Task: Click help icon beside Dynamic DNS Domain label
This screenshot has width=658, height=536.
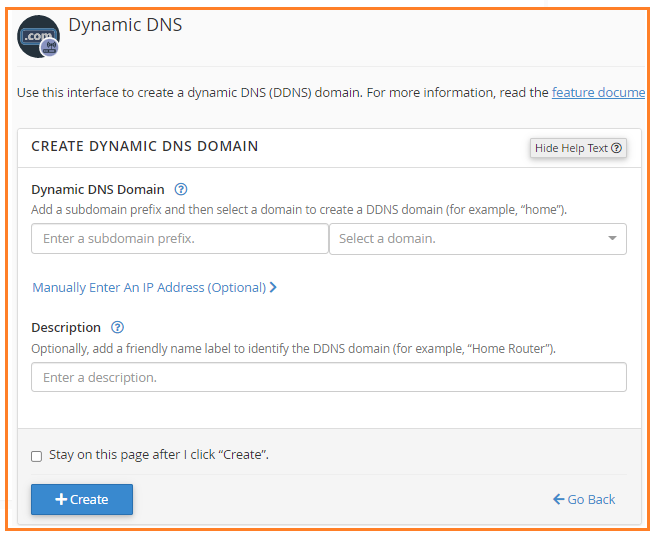Action: [181, 189]
